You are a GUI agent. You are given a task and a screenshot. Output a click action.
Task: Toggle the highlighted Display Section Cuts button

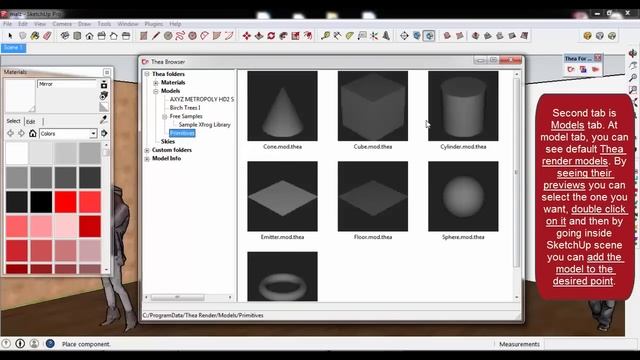429,36
